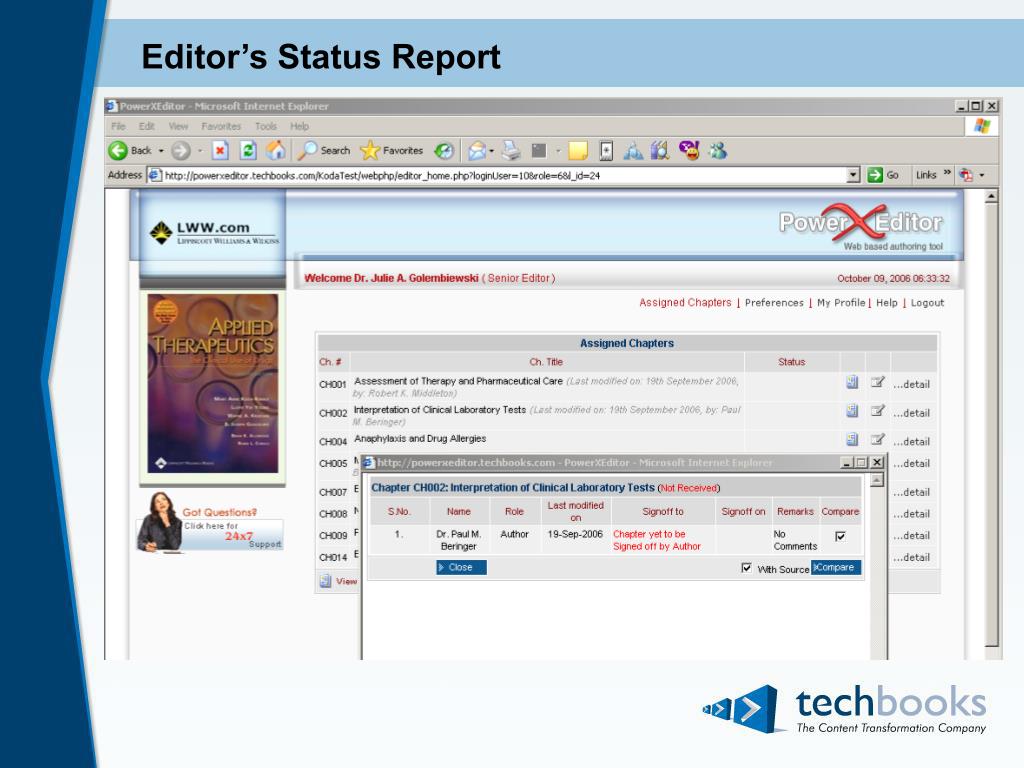
Task: Open the My Profile link
Action: (x=841, y=302)
